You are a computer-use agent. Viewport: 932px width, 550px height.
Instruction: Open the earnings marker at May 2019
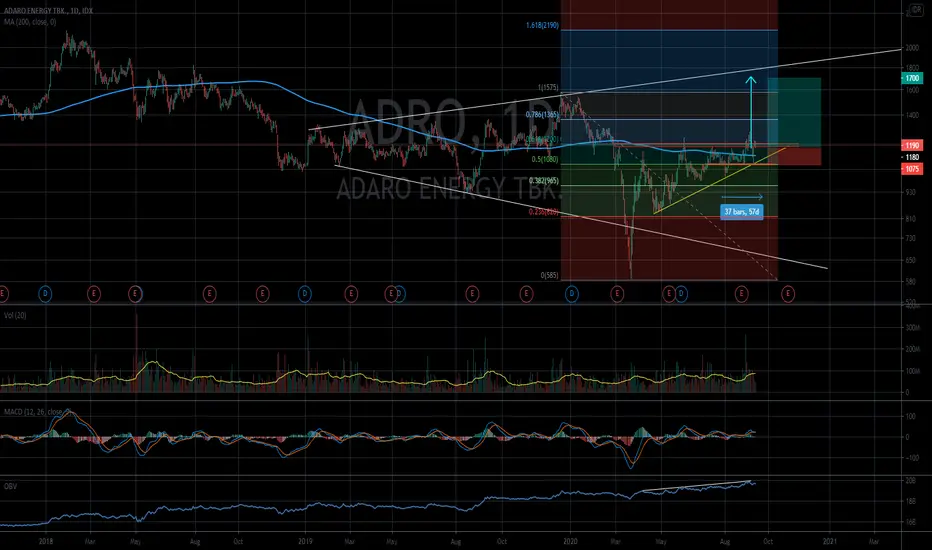(x=391, y=293)
